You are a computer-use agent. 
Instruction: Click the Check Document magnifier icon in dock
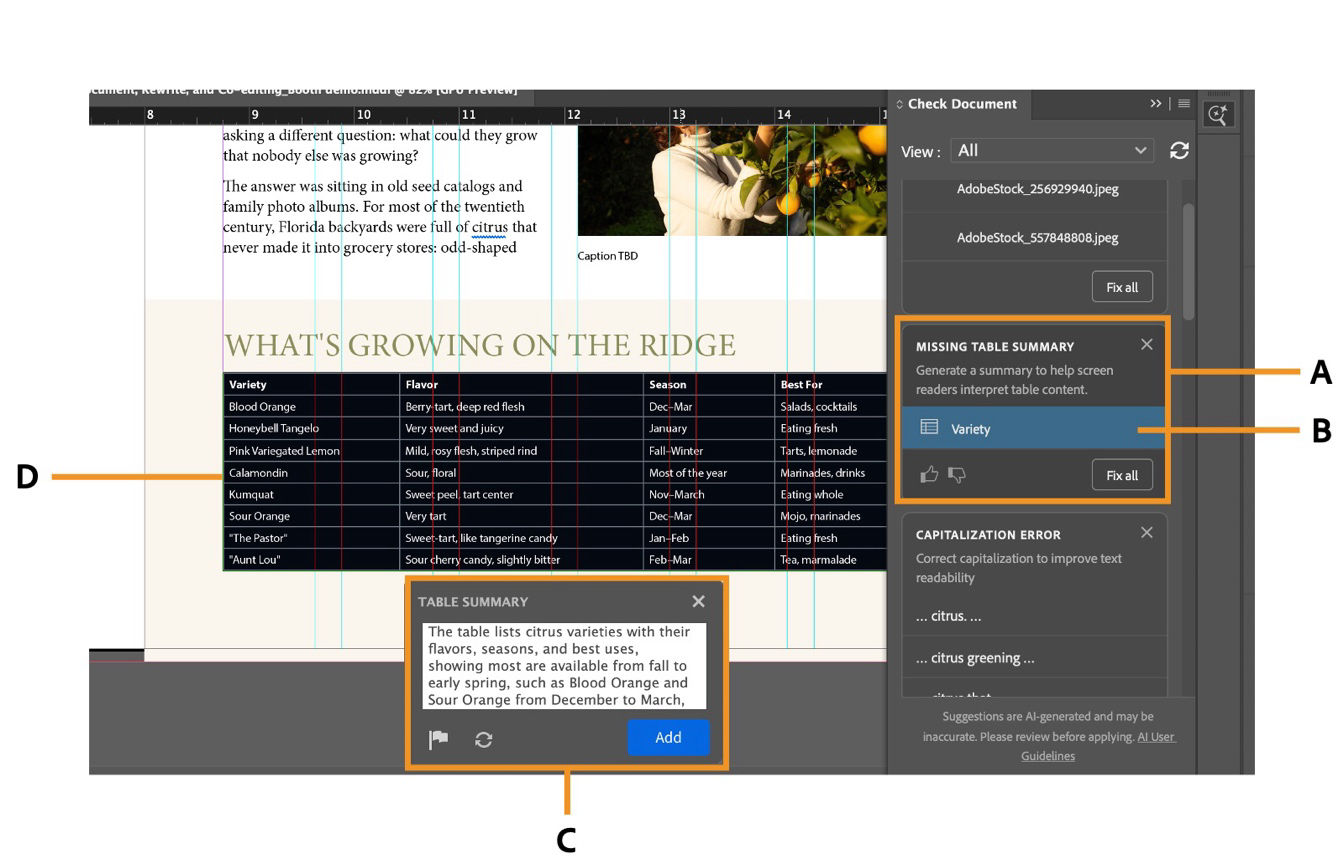[1217, 115]
